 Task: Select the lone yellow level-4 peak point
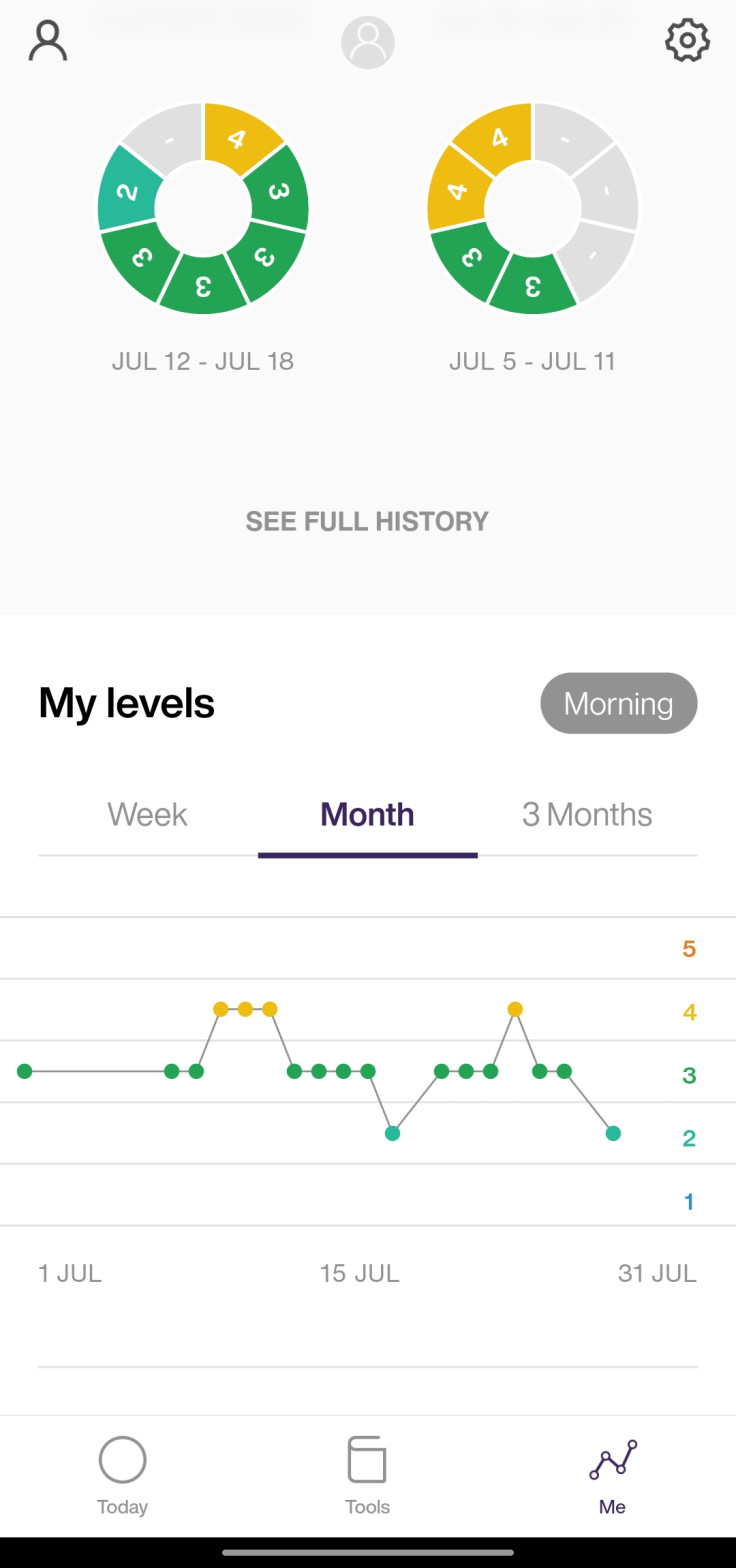(x=515, y=1009)
